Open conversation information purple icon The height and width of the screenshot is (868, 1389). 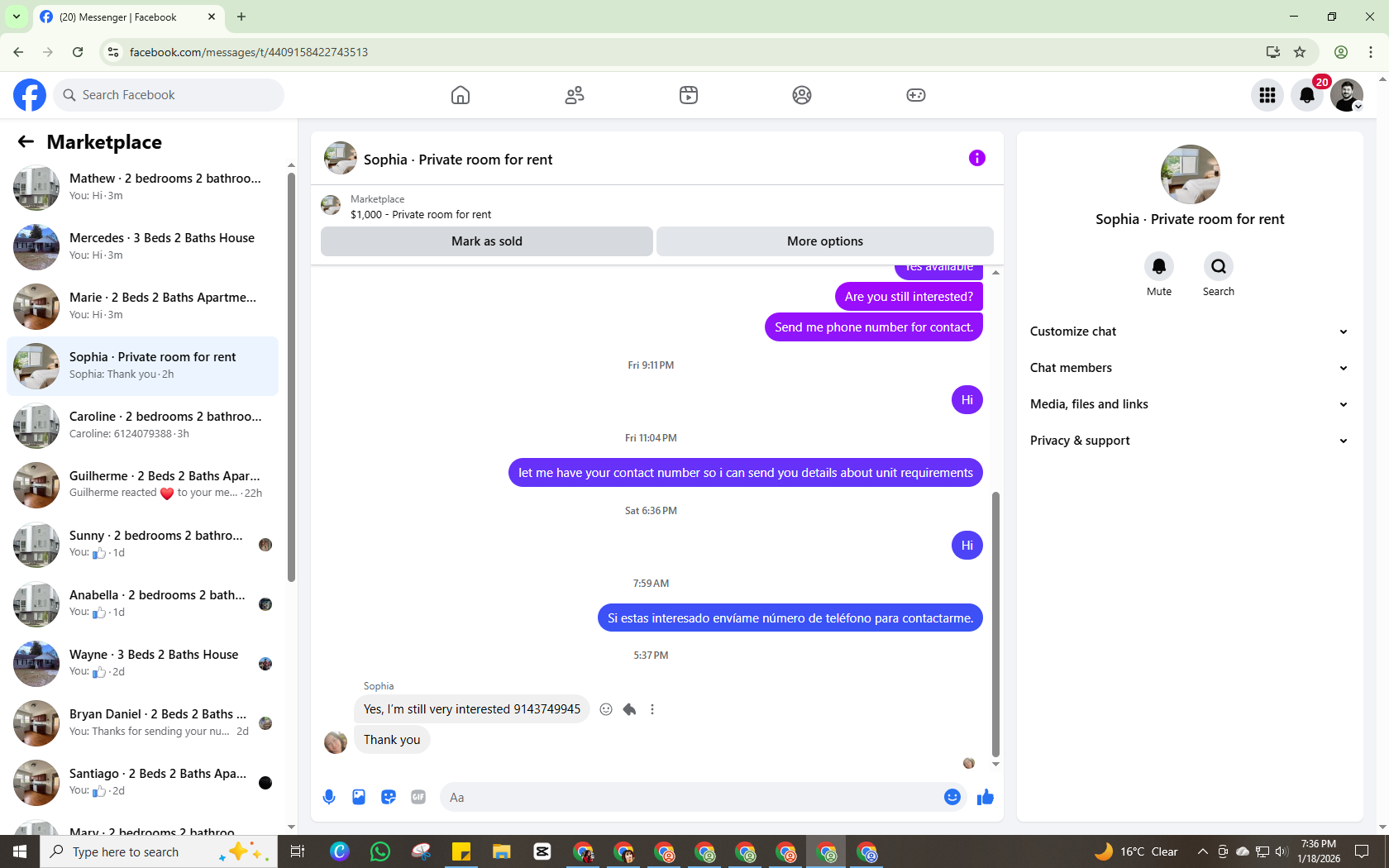click(x=977, y=158)
